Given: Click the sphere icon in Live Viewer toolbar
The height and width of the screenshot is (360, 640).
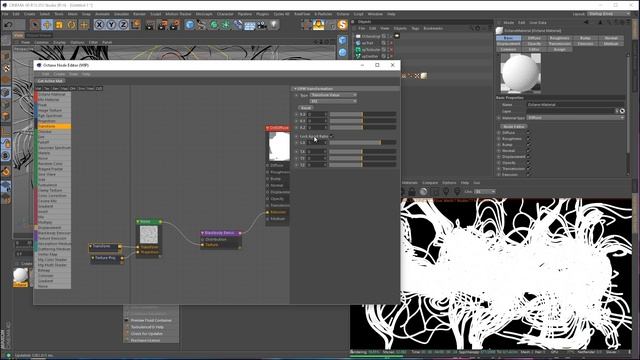Looking at the screenshot, I should pyautogui.click(x=424, y=191).
